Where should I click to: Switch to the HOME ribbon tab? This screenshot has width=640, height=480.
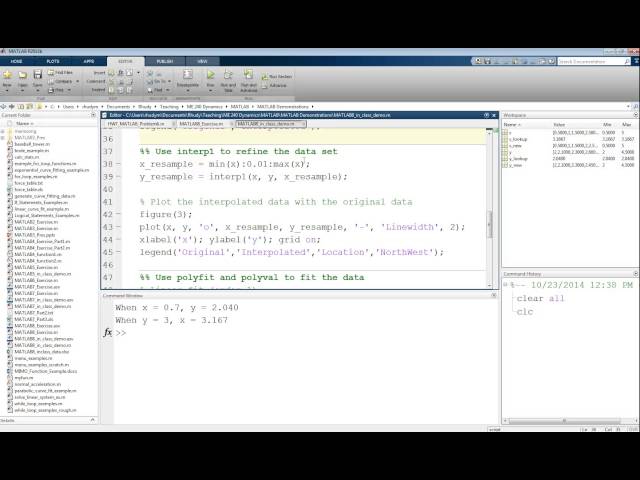coord(16,61)
